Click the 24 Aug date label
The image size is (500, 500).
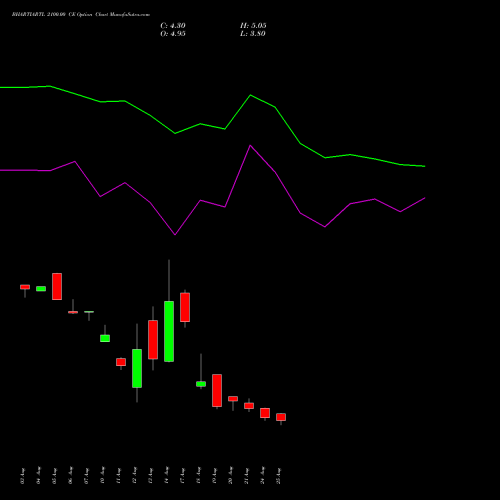click(263, 476)
